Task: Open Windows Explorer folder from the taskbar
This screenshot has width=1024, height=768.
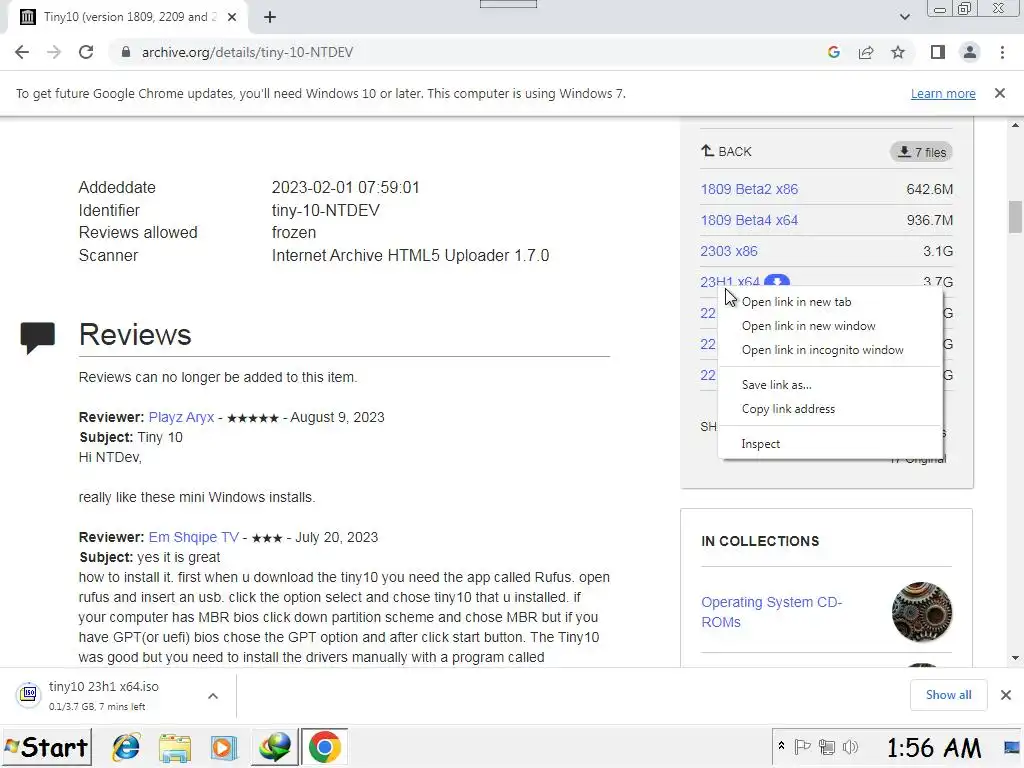Action: point(174,748)
